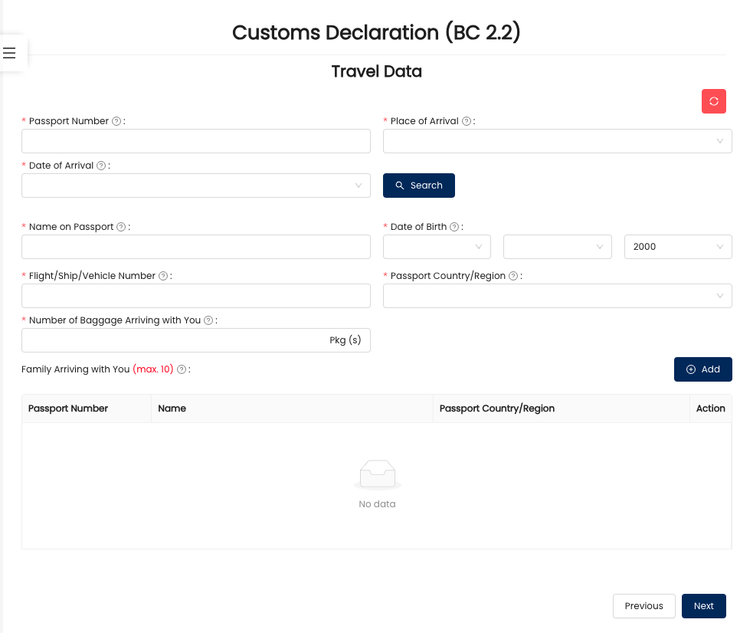Go to Next step
740x633 pixels.
[703, 606]
